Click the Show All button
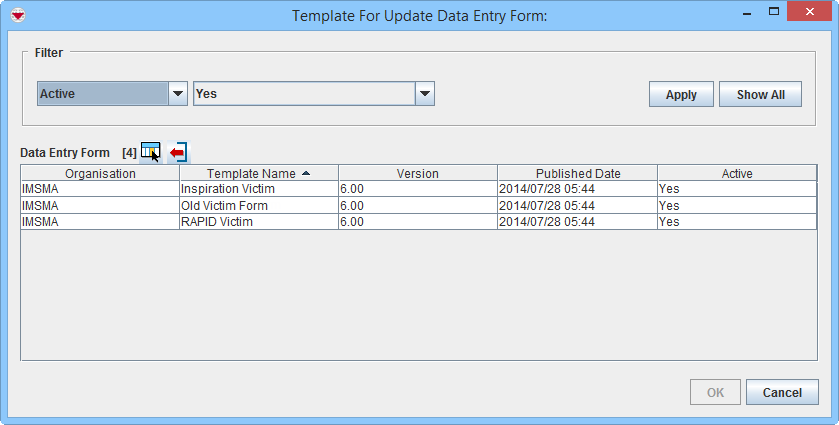 click(x=760, y=94)
